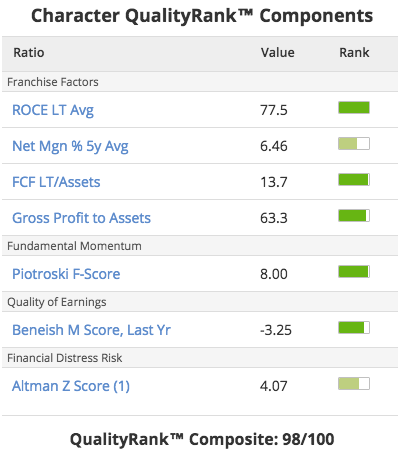Image resolution: width=398 pixels, height=457 pixels.
Task: Open the Altman Z Score (1) link
Action: click(71, 386)
